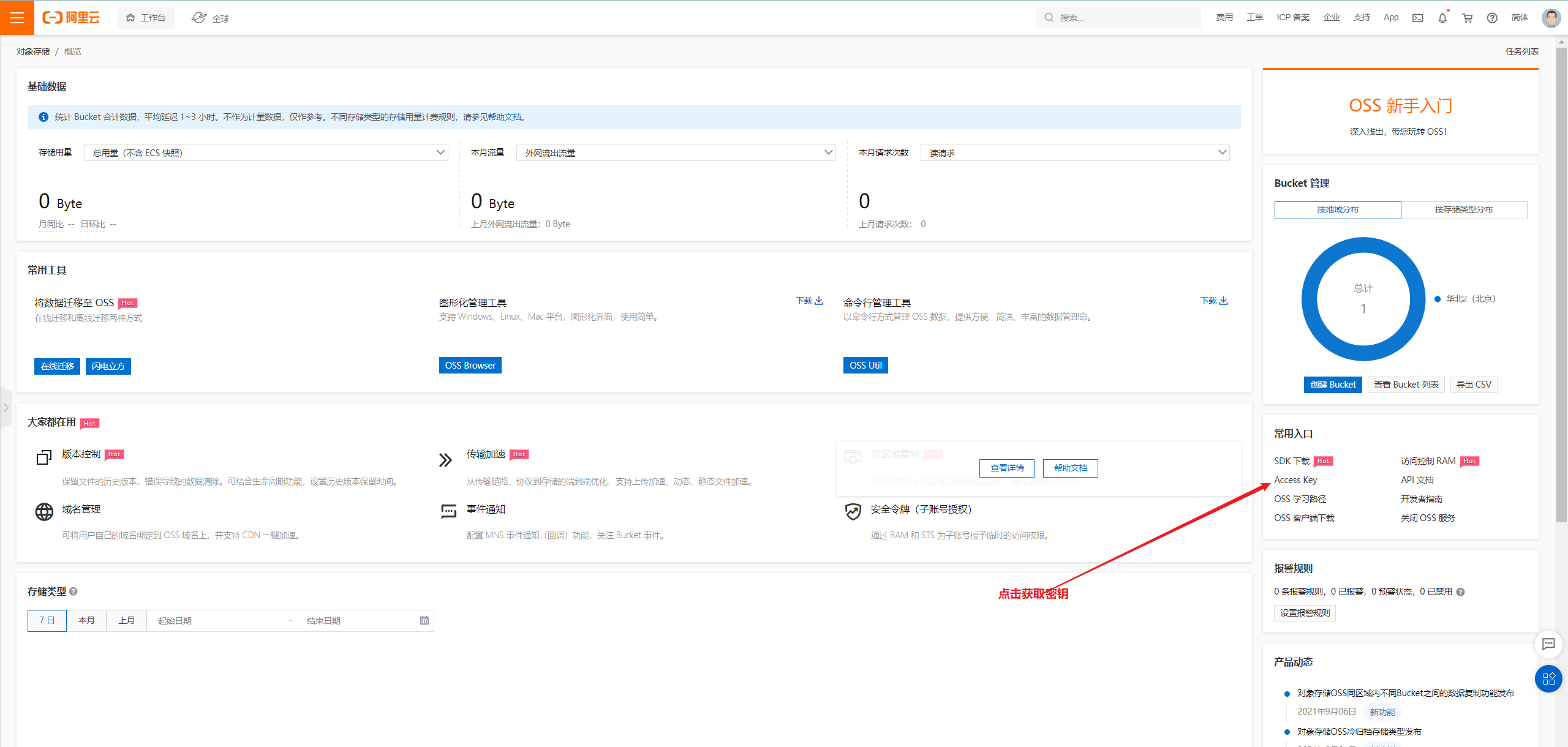1568x747 pixels.
Task: Open the date range calendar icon
Action: pos(424,620)
